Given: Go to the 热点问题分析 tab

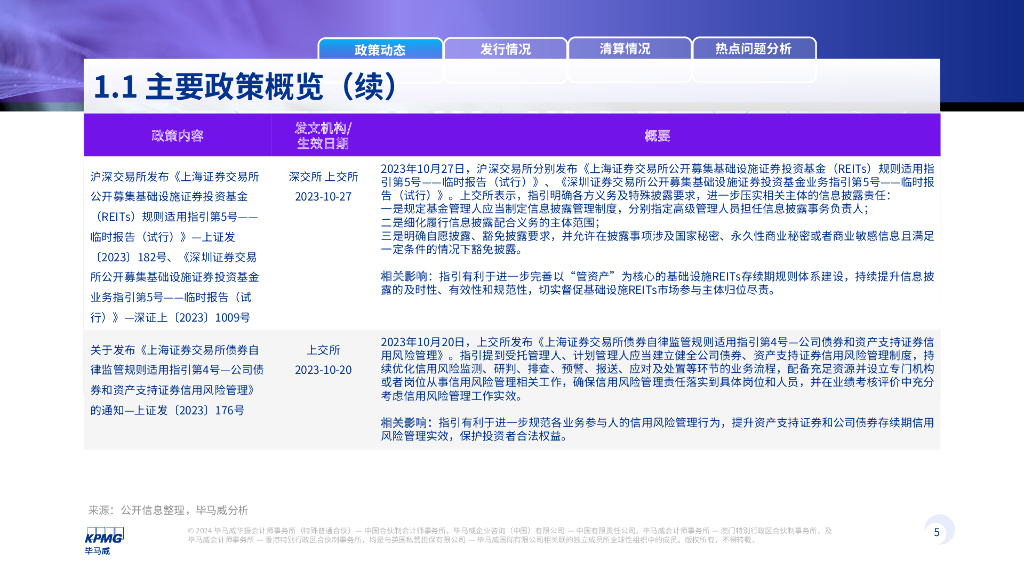Looking at the screenshot, I should [753, 48].
